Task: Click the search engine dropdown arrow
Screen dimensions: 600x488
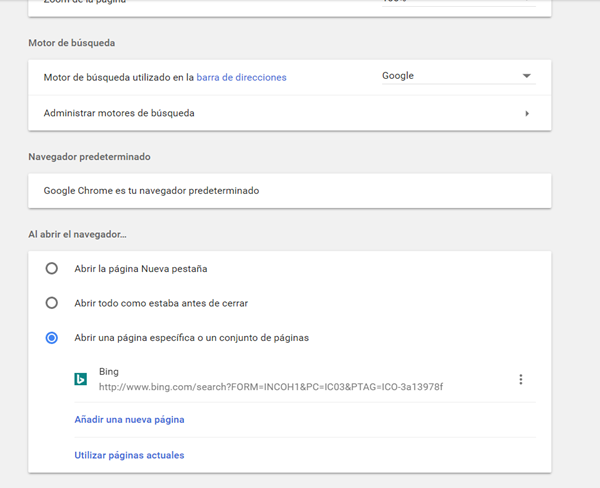Action: [x=526, y=76]
